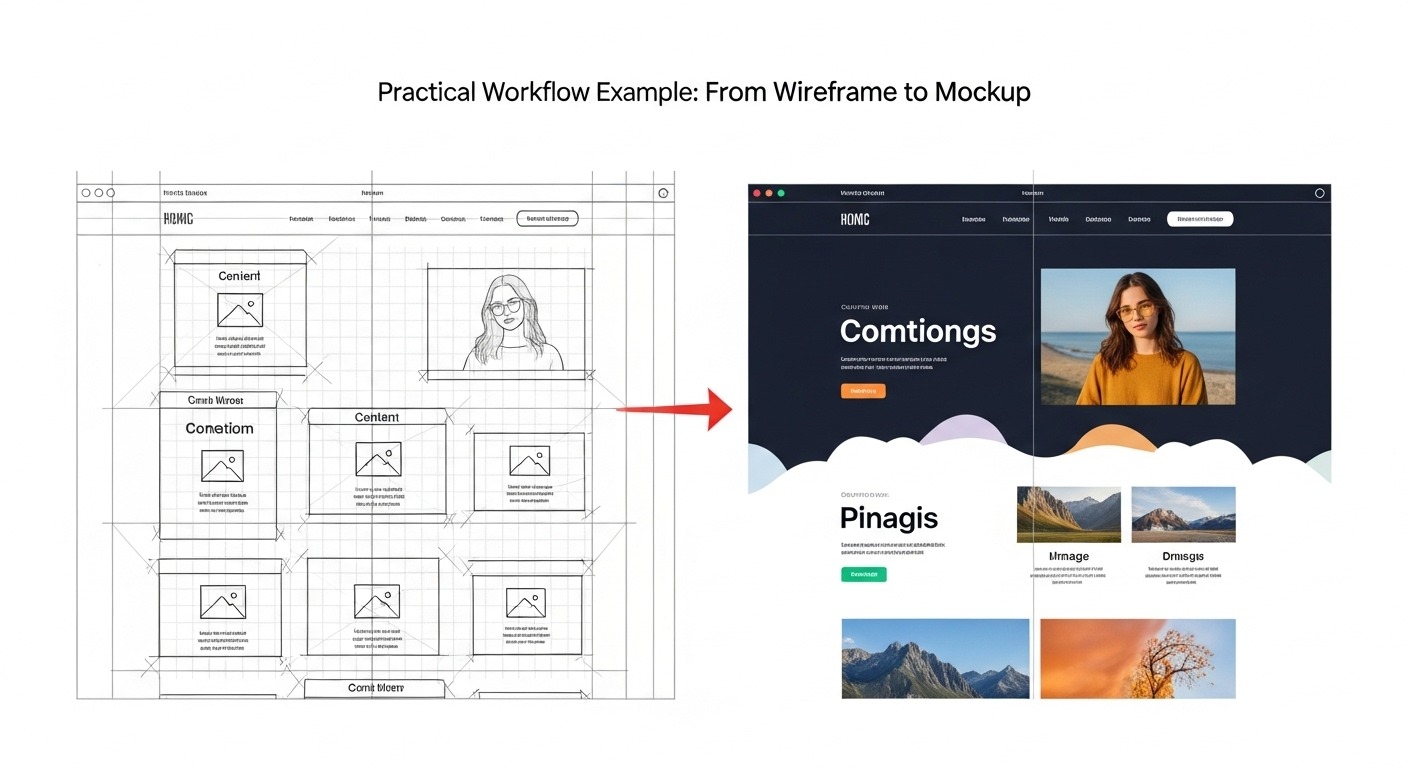Select the circular icon at the mockup's top-right

coord(1318,191)
